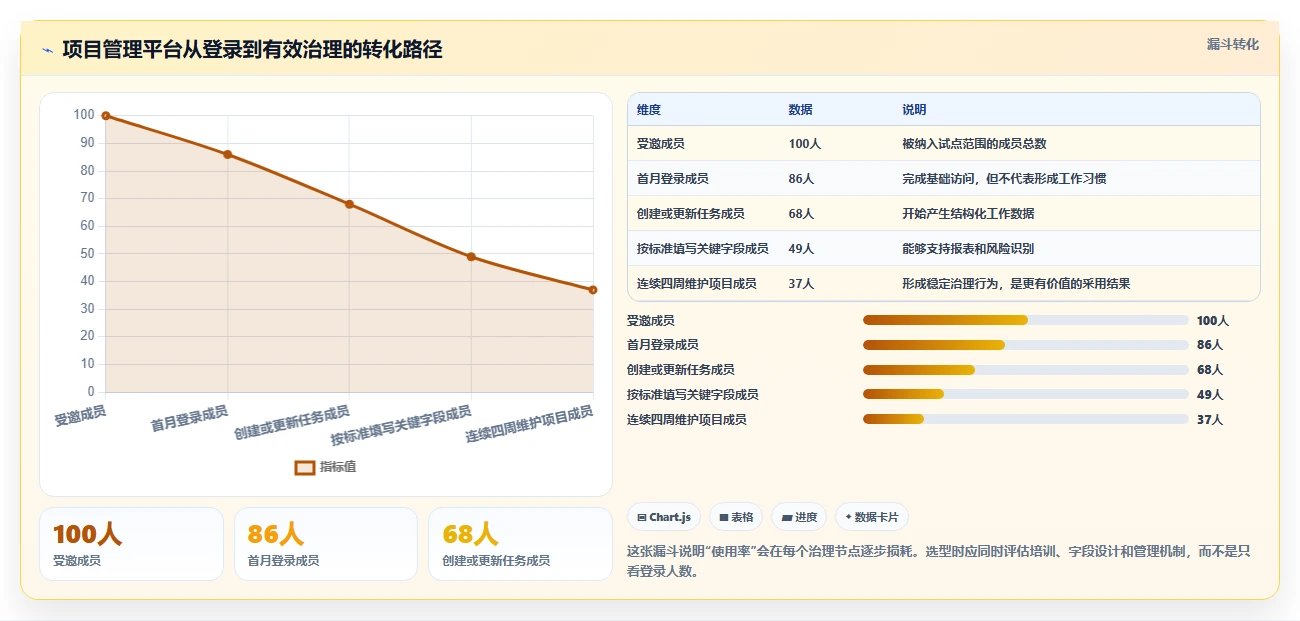Image resolution: width=1300 pixels, height=621 pixels.
Task: Click the 受邀成员 progress bar
Action: 1025,320
